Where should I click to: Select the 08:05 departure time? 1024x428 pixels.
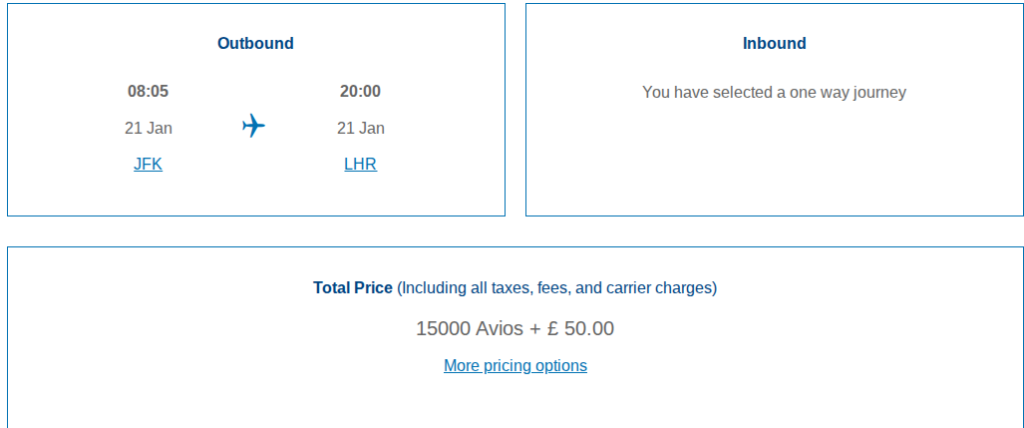(x=148, y=91)
